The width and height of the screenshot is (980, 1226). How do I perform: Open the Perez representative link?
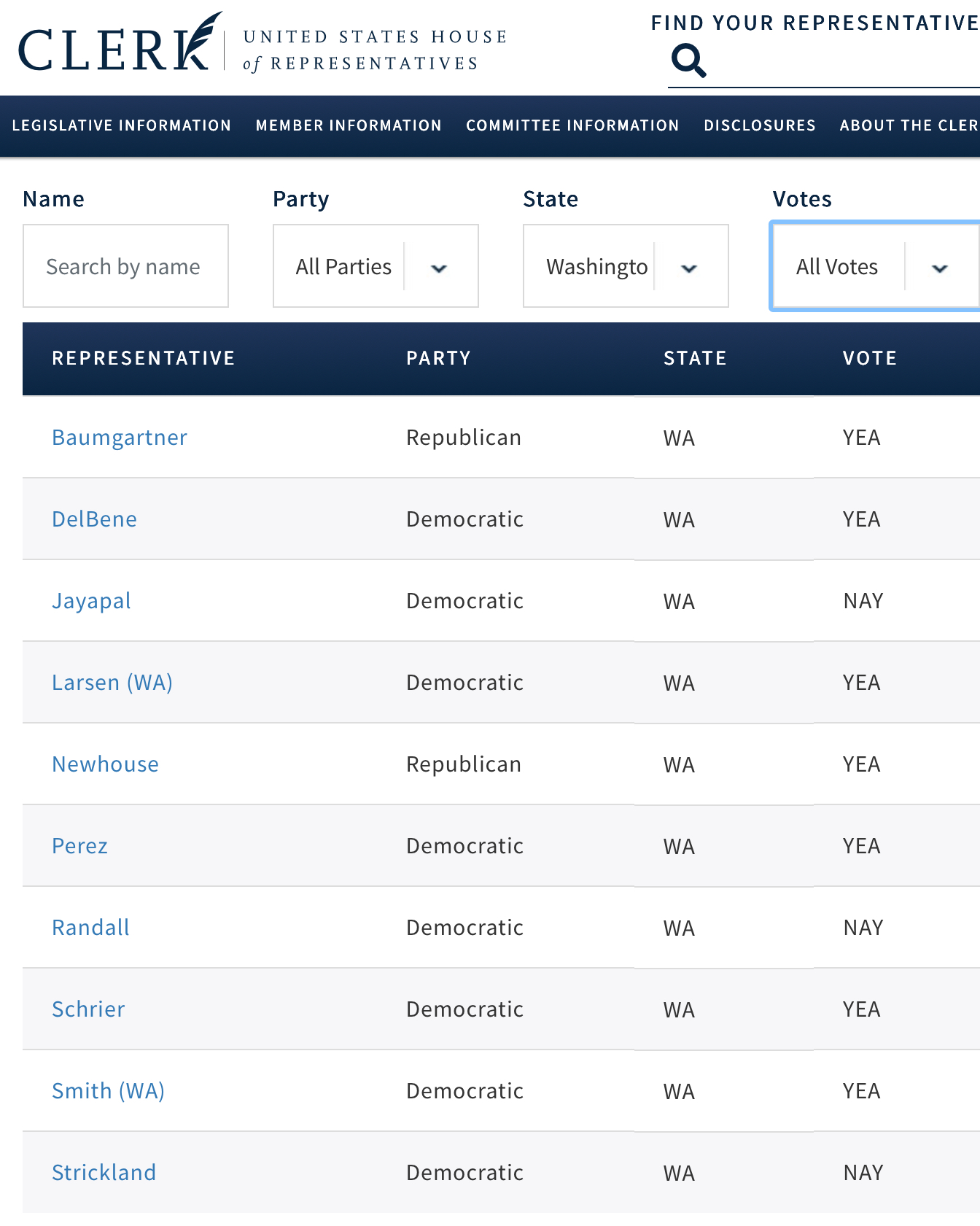pyautogui.click(x=79, y=846)
